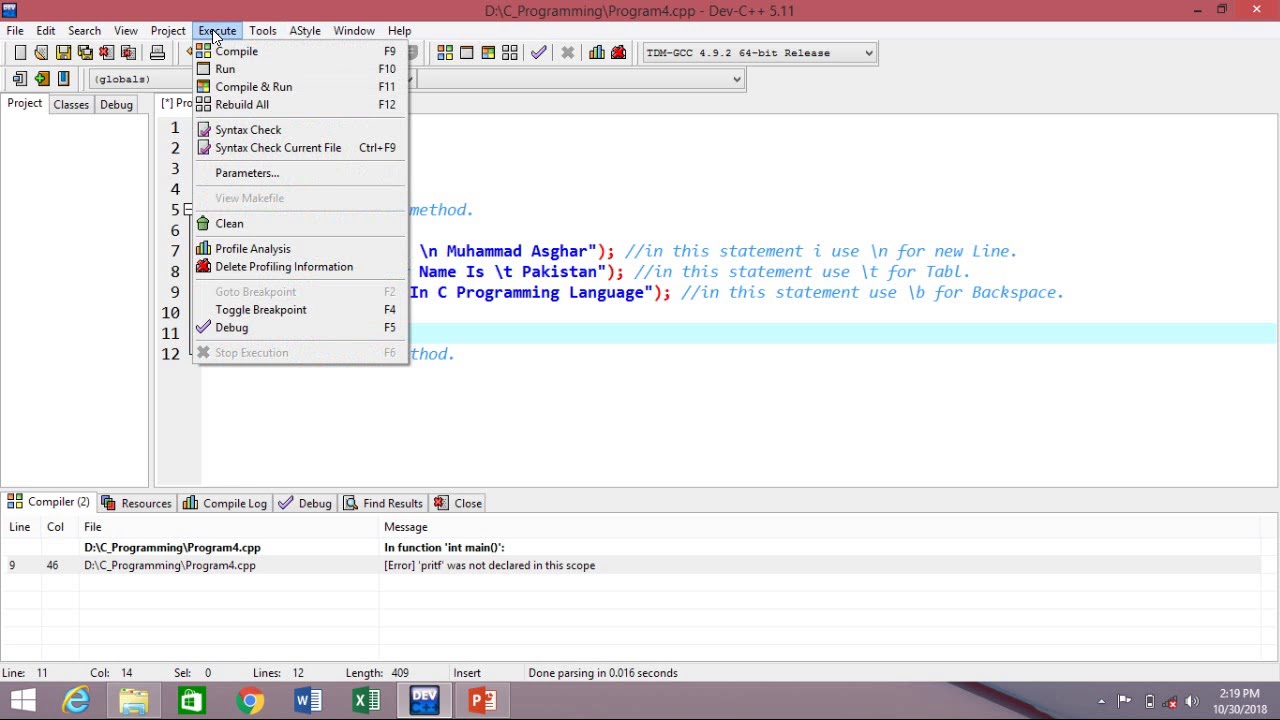Choose Clean in the Execute menu

pos(300,224)
